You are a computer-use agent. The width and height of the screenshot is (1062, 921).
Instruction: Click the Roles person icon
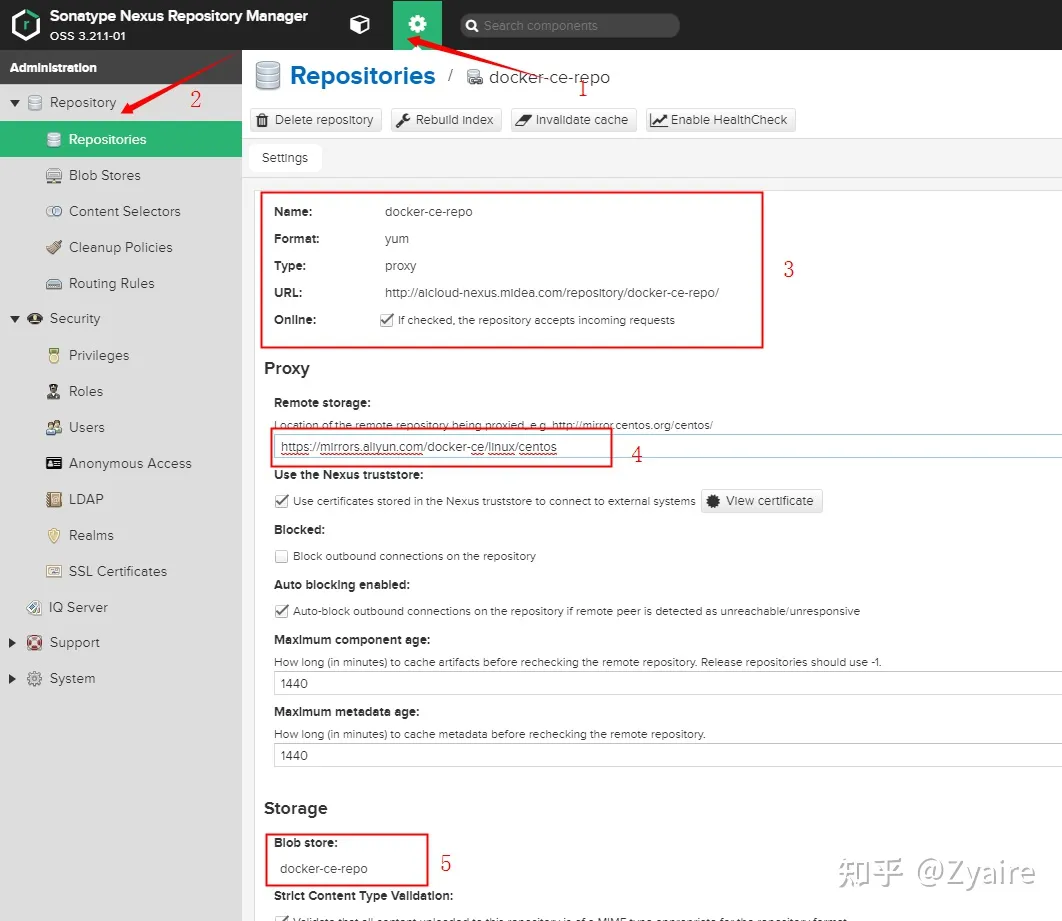[54, 391]
